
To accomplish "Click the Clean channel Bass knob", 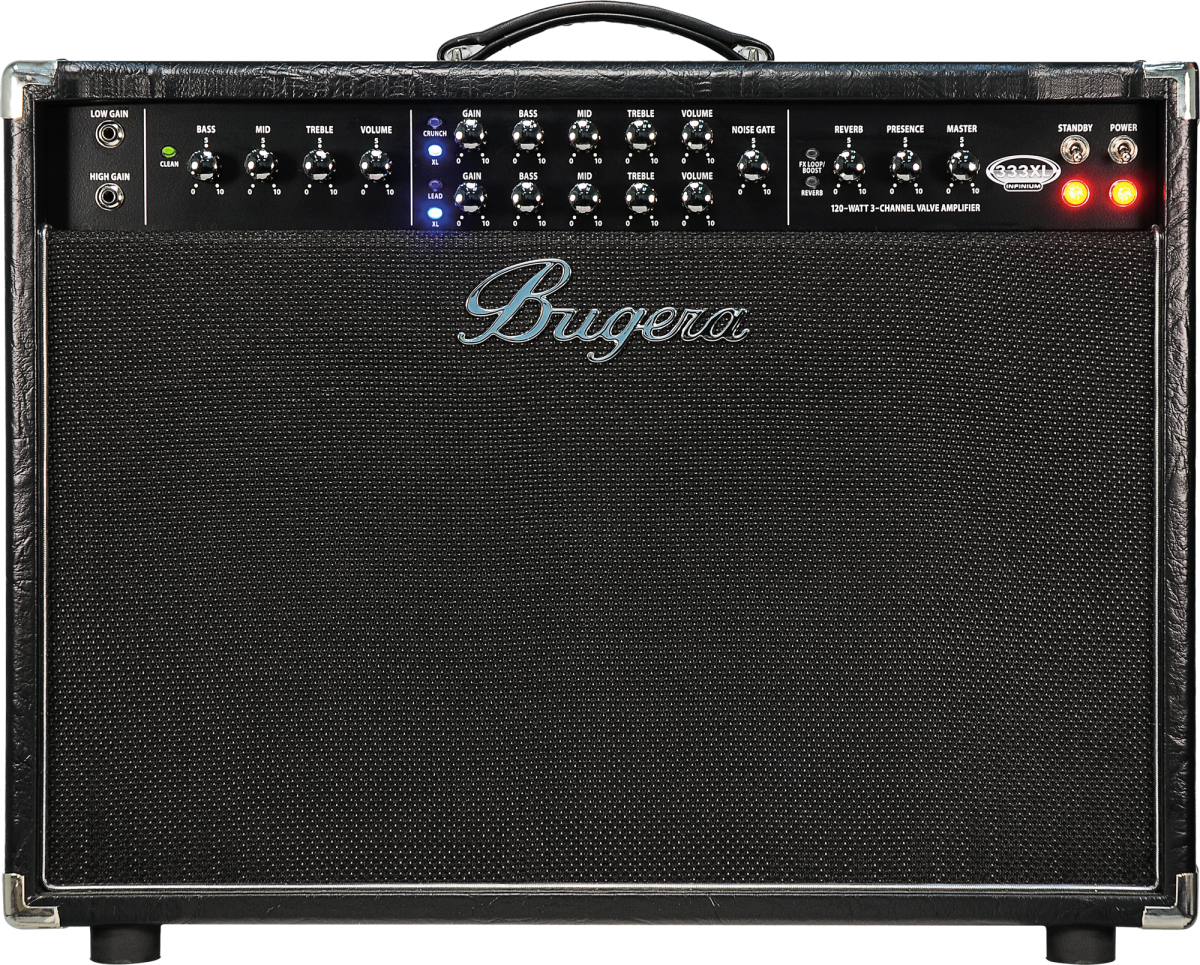I will coord(206,166).
